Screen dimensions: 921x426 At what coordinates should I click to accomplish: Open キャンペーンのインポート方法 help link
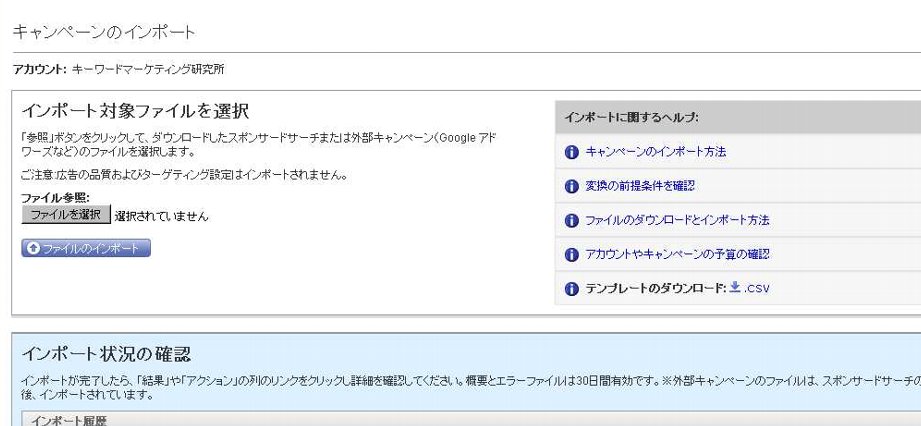[x=656, y=152]
